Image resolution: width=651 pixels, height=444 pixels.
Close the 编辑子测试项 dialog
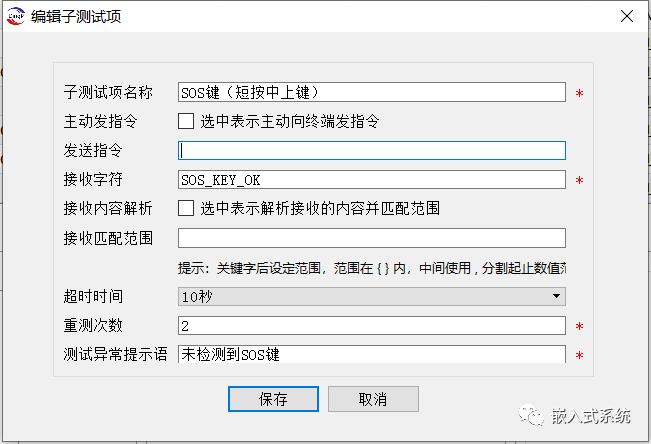[627, 16]
